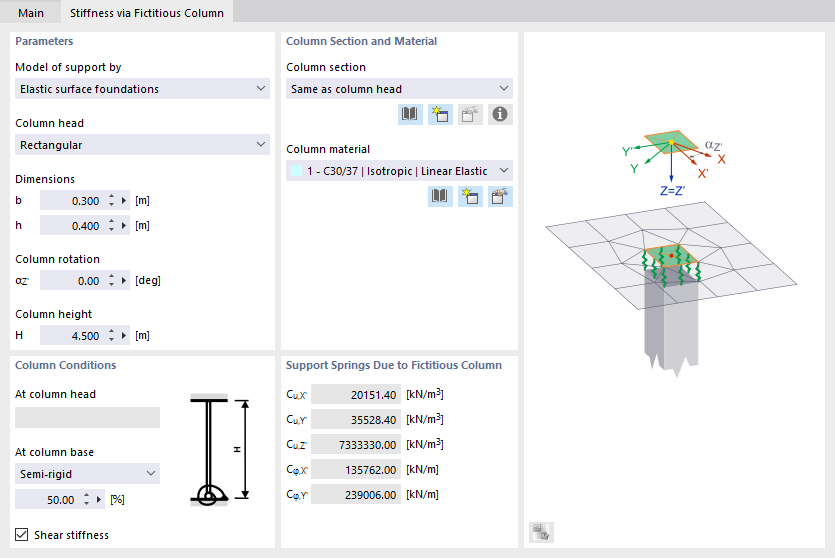Open the arrow menu beside dimension h
Screen dimensions: 835x558
point(124,226)
